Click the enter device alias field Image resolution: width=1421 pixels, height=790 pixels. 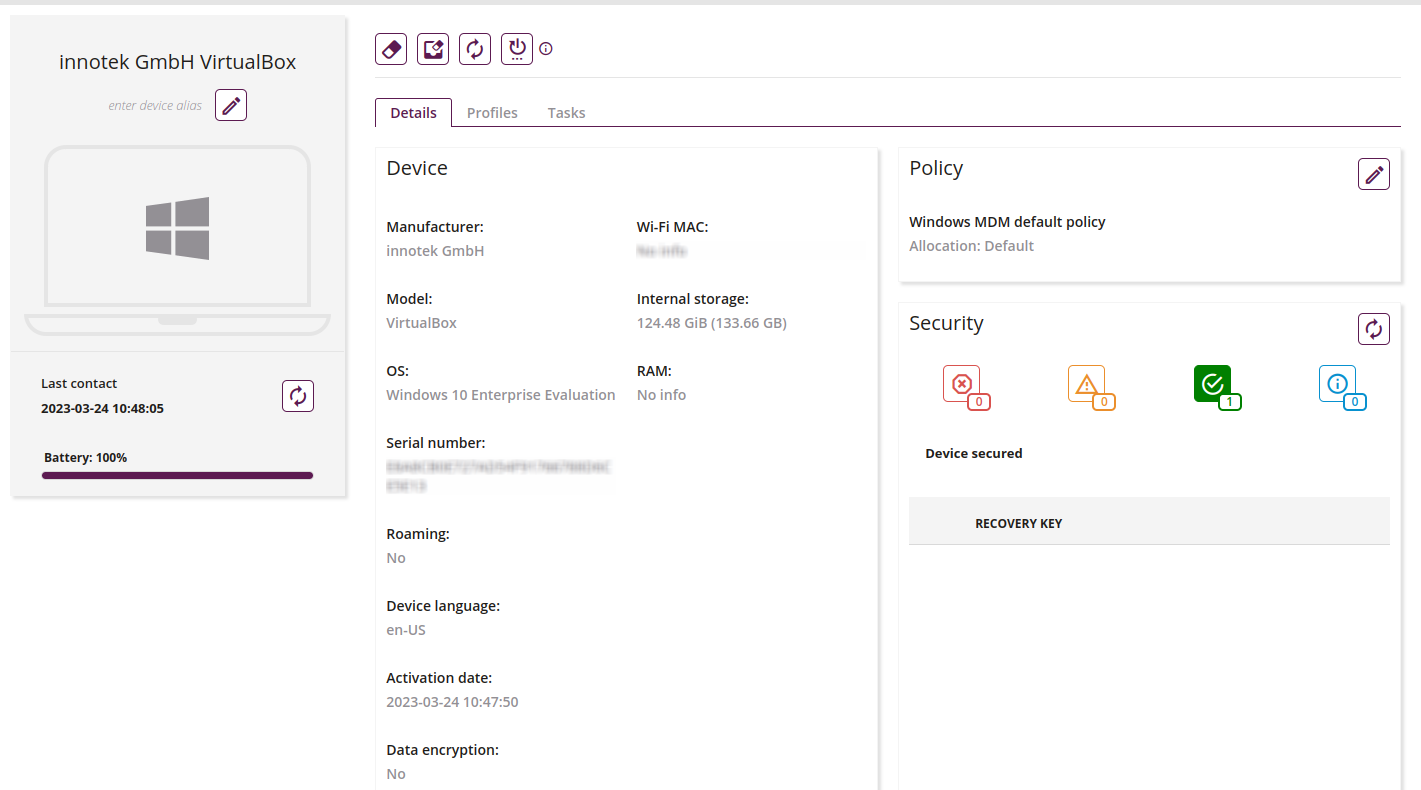coord(155,105)
